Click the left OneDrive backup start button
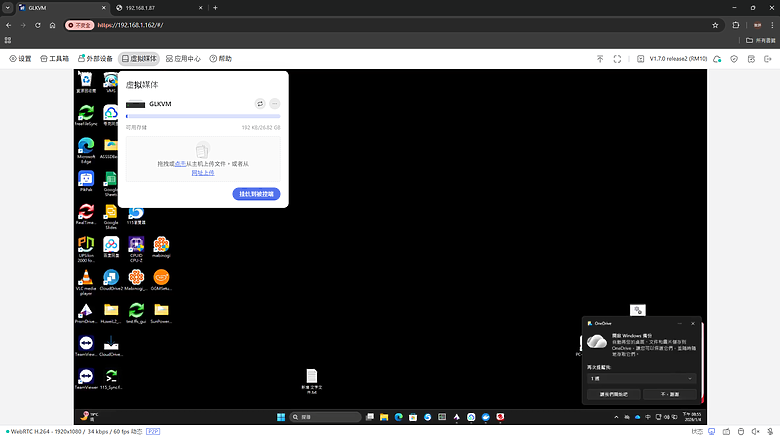The height and width of the screenshot is (438, 780). point(613,394)
